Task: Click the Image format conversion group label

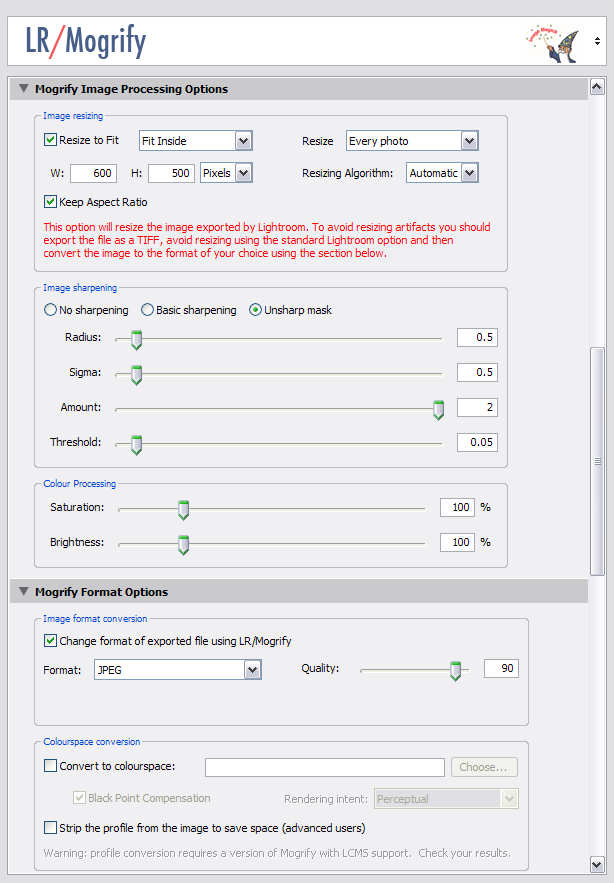Action: [95, 618]
